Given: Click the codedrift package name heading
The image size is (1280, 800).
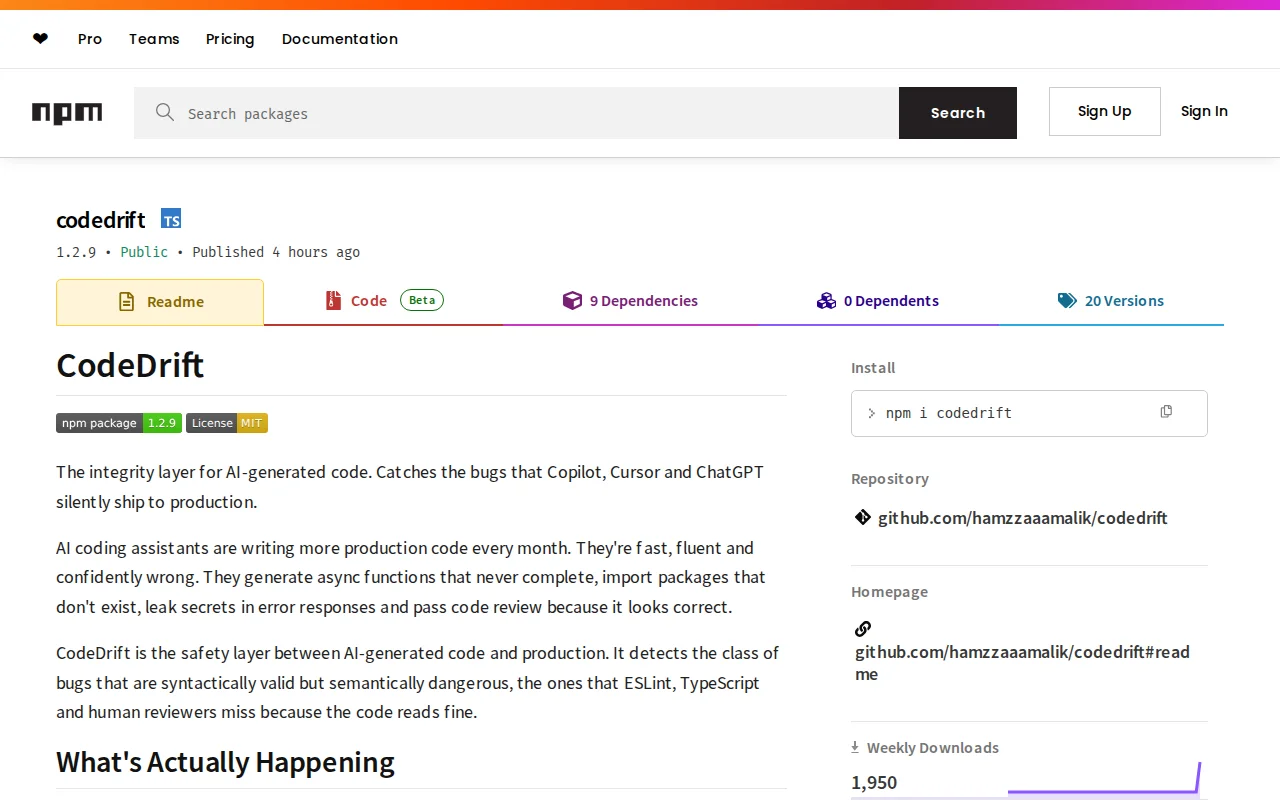Looking at the screenshot, I should (101, 220).
